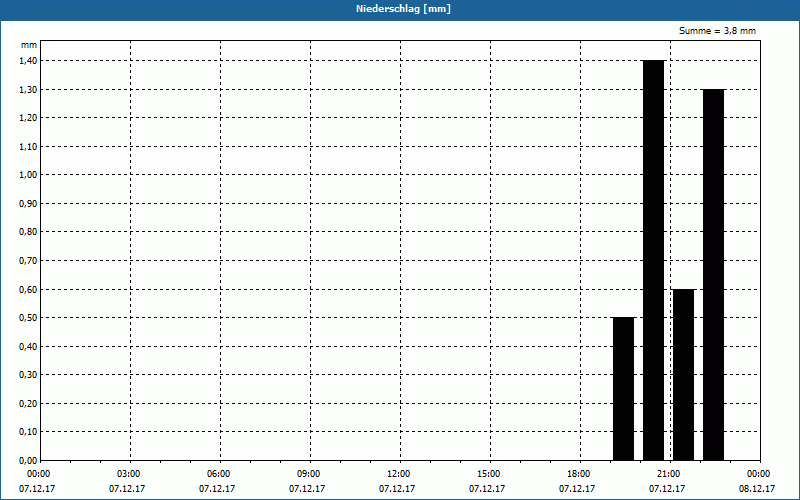Click the 0,50 mm precipitation bar
The width and height of the screenshot is (800, 500).
[x=623, y=389]
